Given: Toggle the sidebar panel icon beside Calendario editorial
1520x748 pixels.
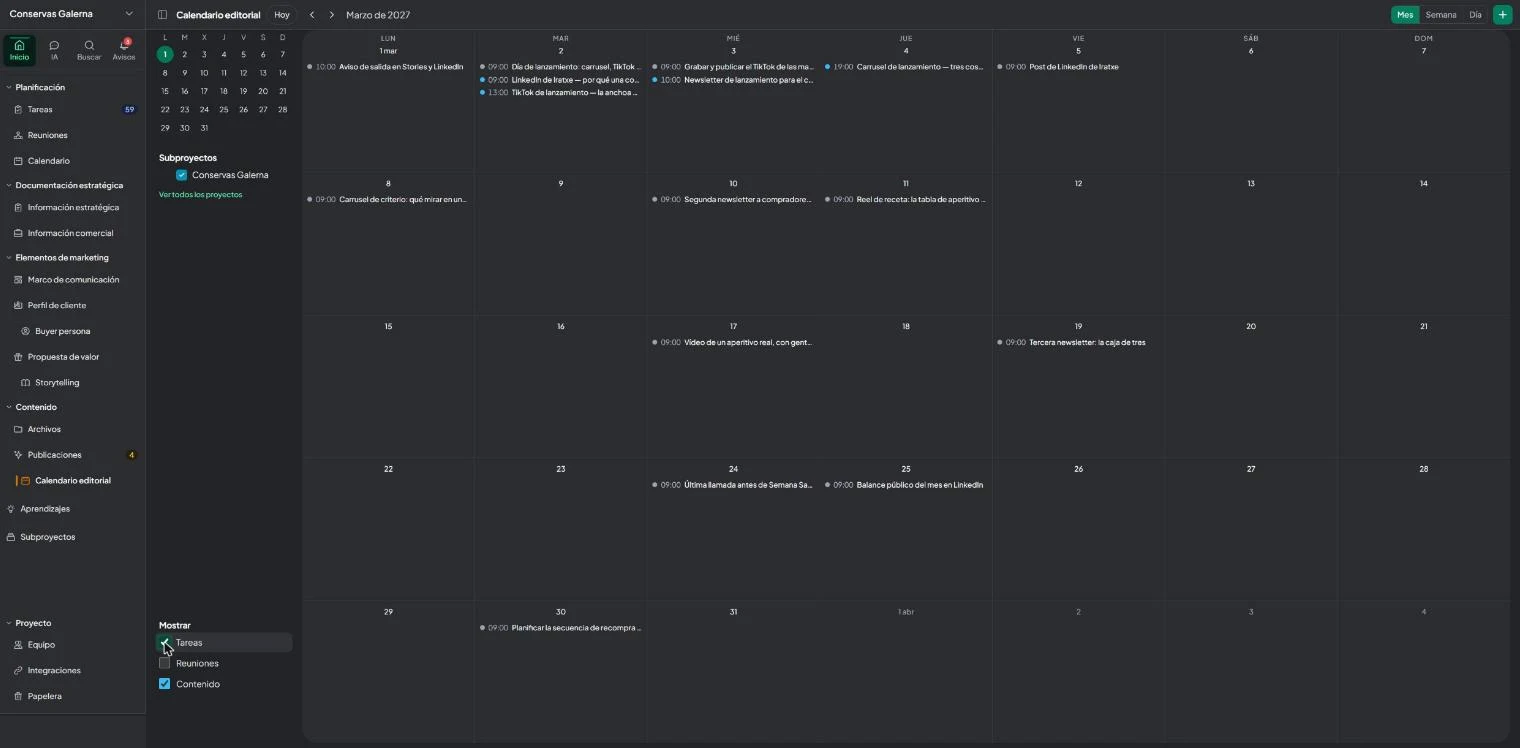Looking at the screenshot, I should (x=162, y=15).
